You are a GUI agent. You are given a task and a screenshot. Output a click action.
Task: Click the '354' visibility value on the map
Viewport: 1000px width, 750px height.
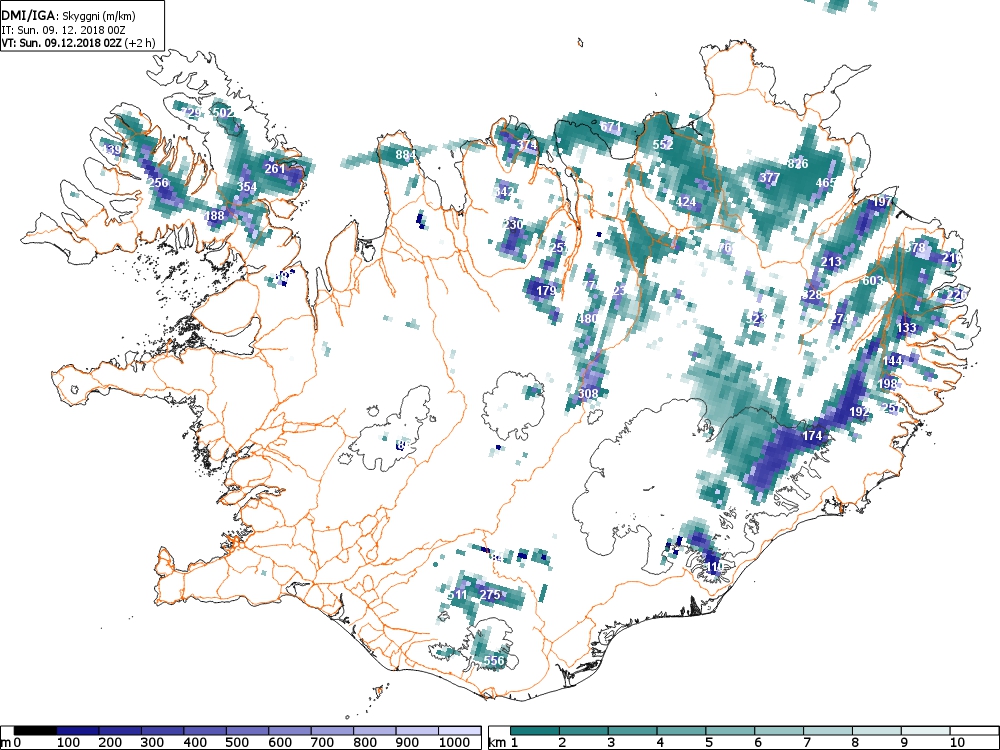pyautogui.click(x=247, y=187)
